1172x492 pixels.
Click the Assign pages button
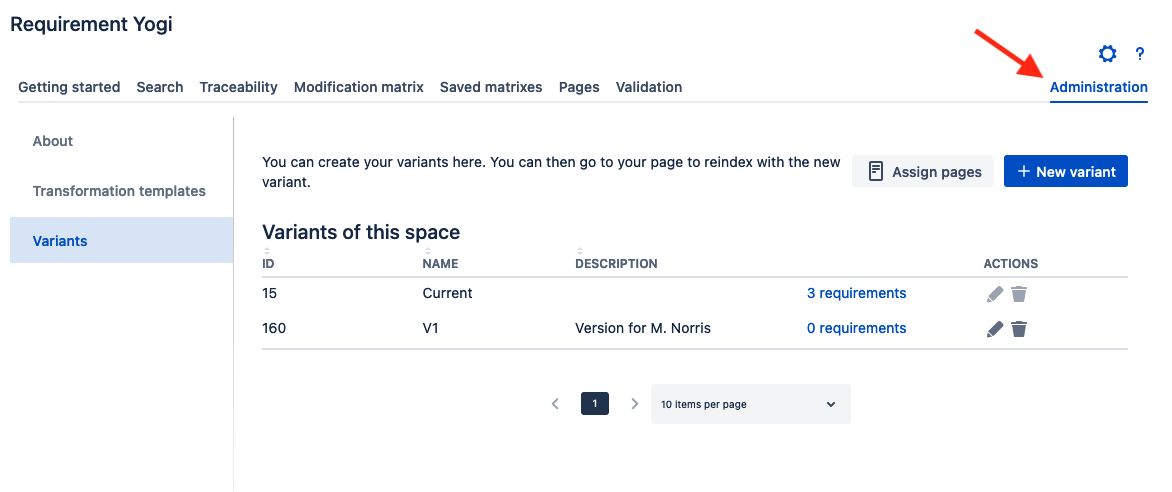923,172
